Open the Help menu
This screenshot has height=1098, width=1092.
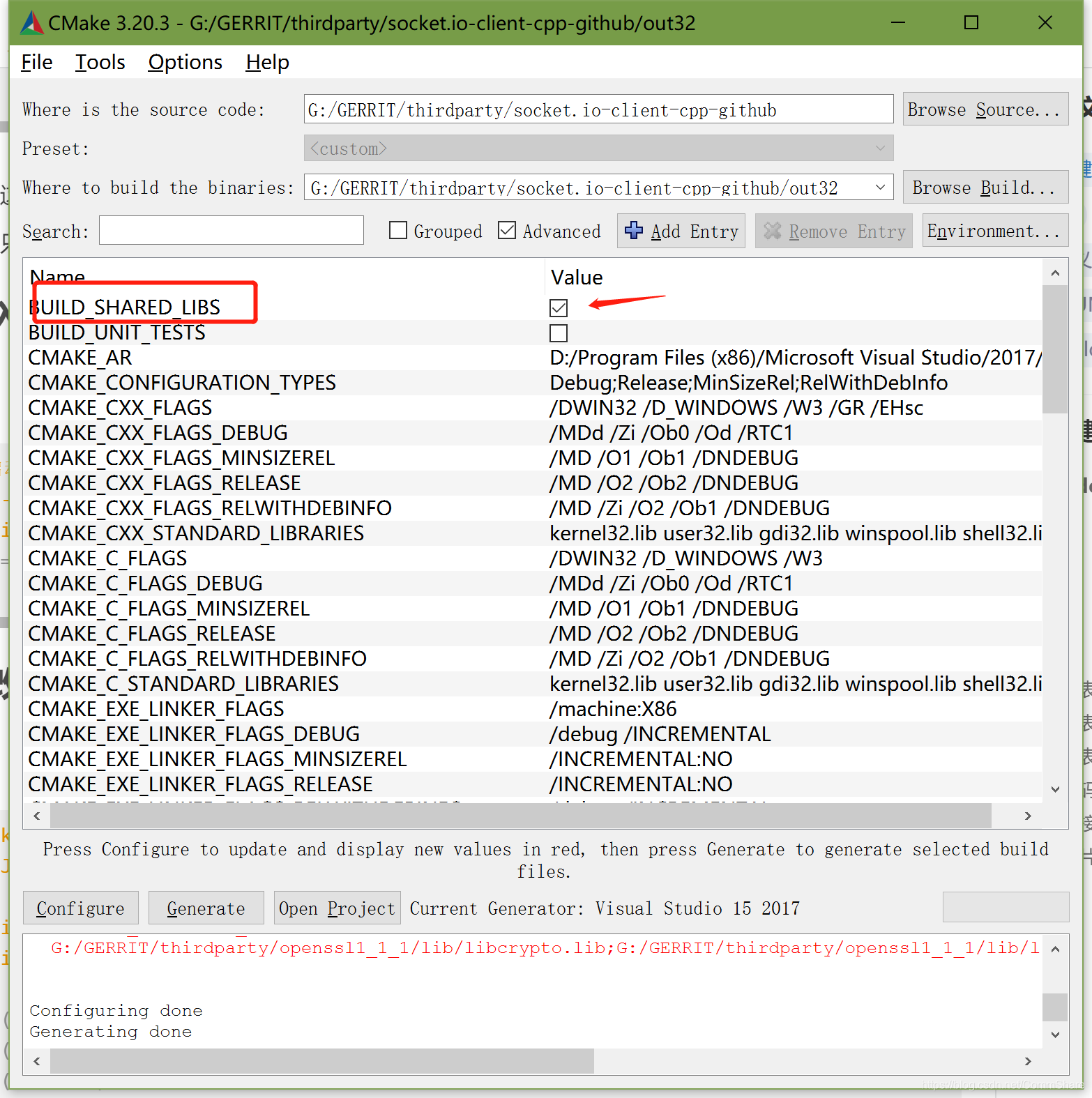[267, 62]
